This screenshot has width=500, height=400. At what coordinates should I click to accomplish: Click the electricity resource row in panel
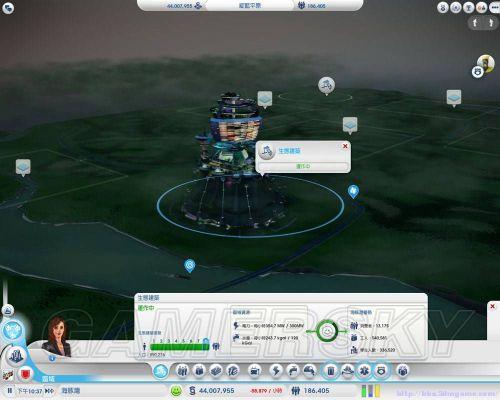coord(269,325)
